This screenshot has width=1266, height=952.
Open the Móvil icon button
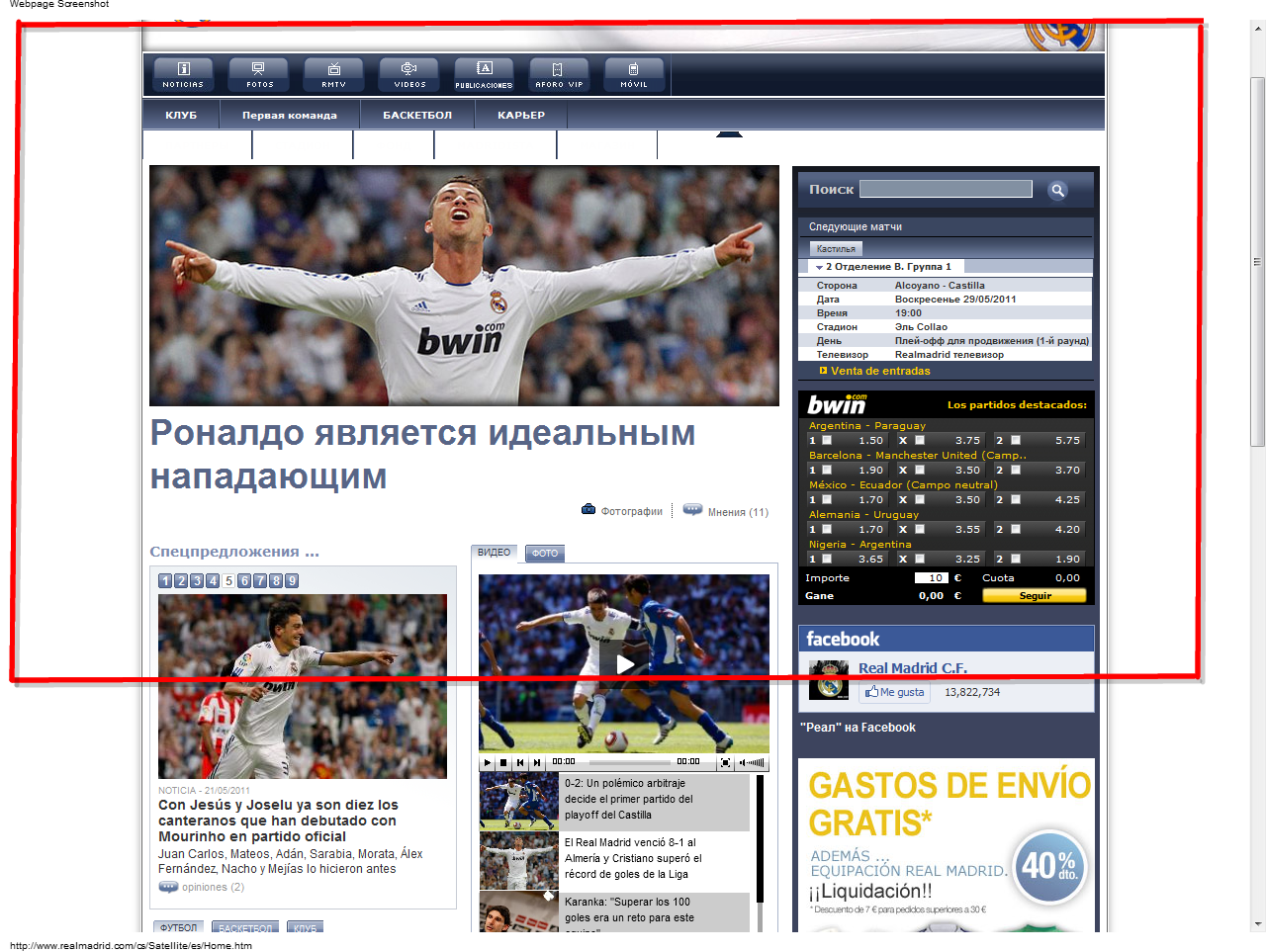(x=634, y=74)
